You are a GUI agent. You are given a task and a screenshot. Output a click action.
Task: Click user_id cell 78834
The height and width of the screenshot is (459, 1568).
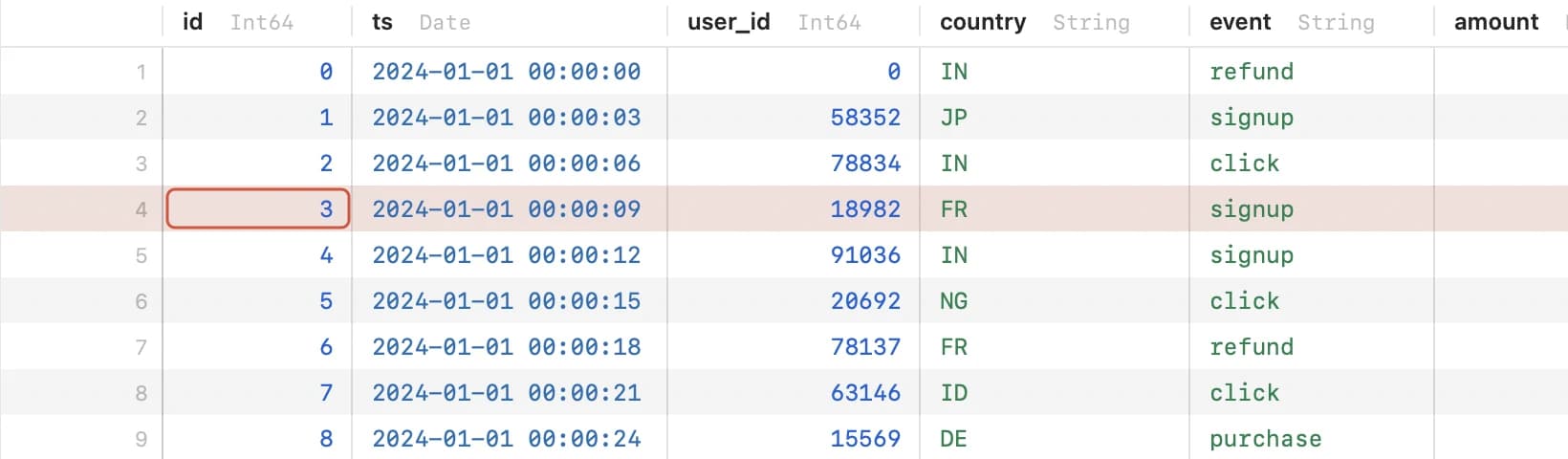794,164
